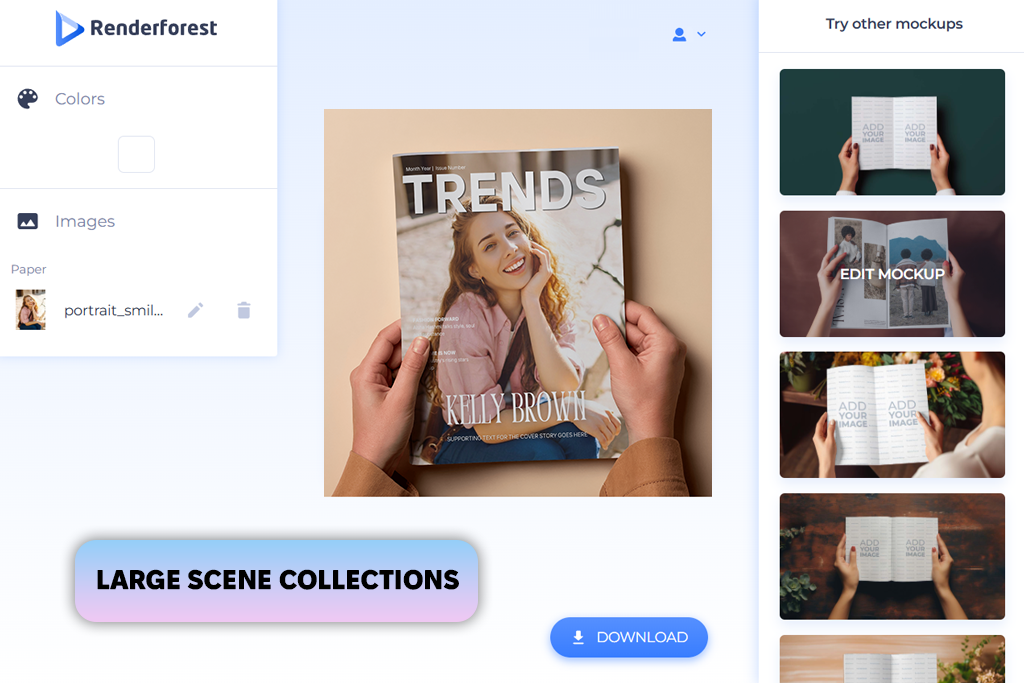Screen dimensions: 1024x683
Task: Delete the portrait_smil image with trash icon
Action: pyautogui.click(x=244, y=310)
